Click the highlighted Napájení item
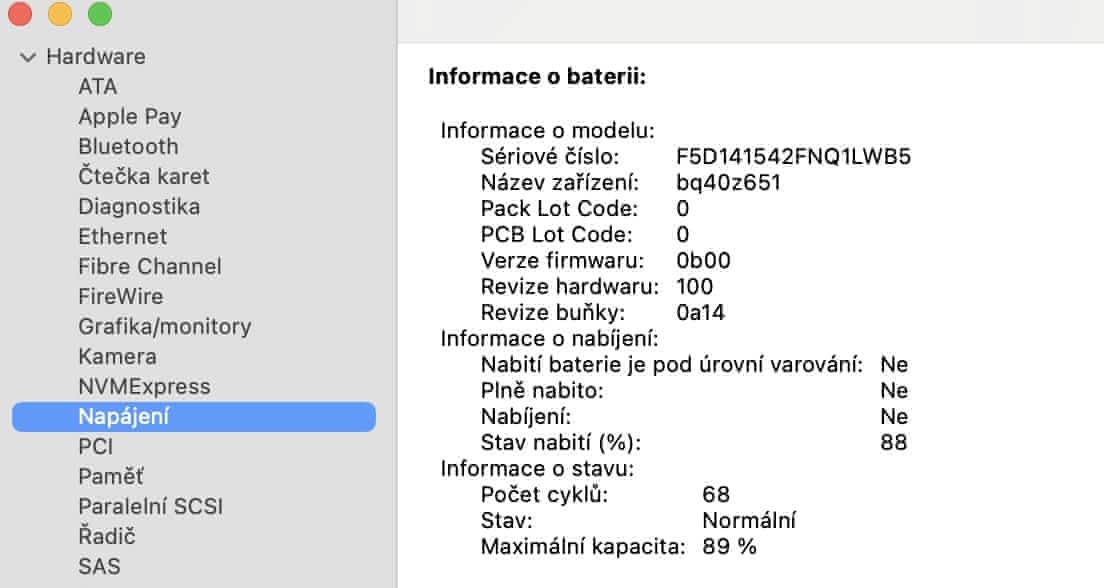The image size is (1104, 588). [124, 417]
